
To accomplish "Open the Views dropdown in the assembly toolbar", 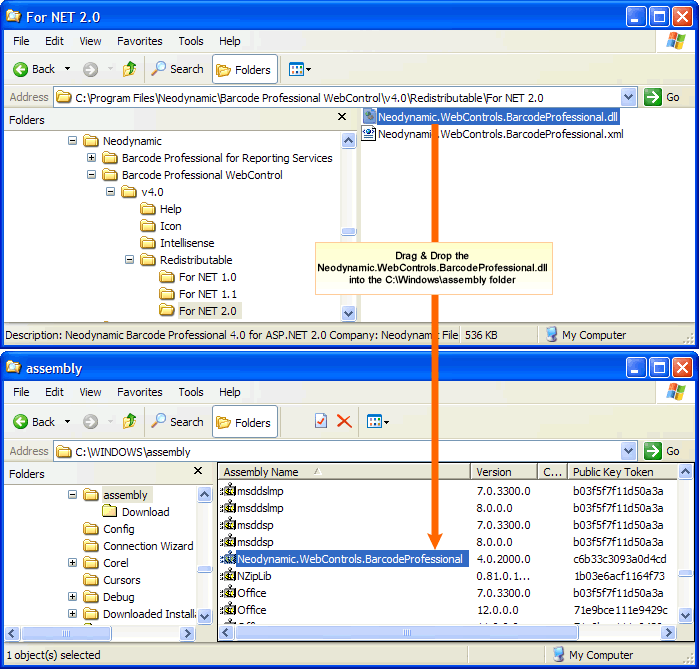I will pos(377,422).
